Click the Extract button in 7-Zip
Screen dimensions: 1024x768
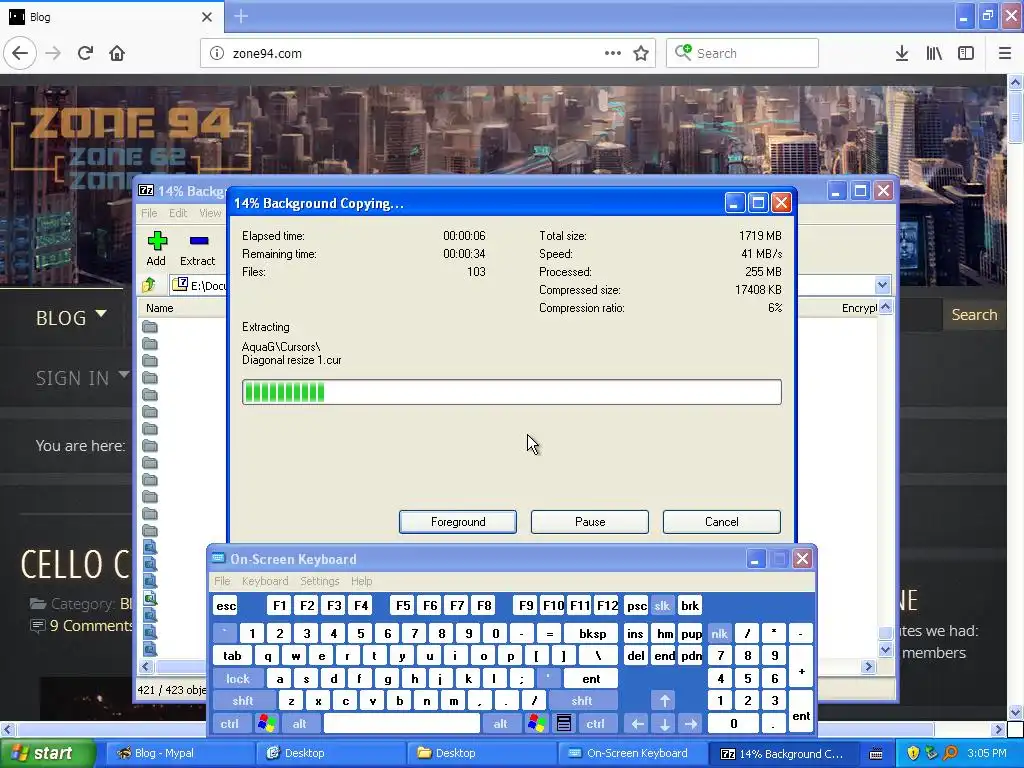click(x=197, y=249)
